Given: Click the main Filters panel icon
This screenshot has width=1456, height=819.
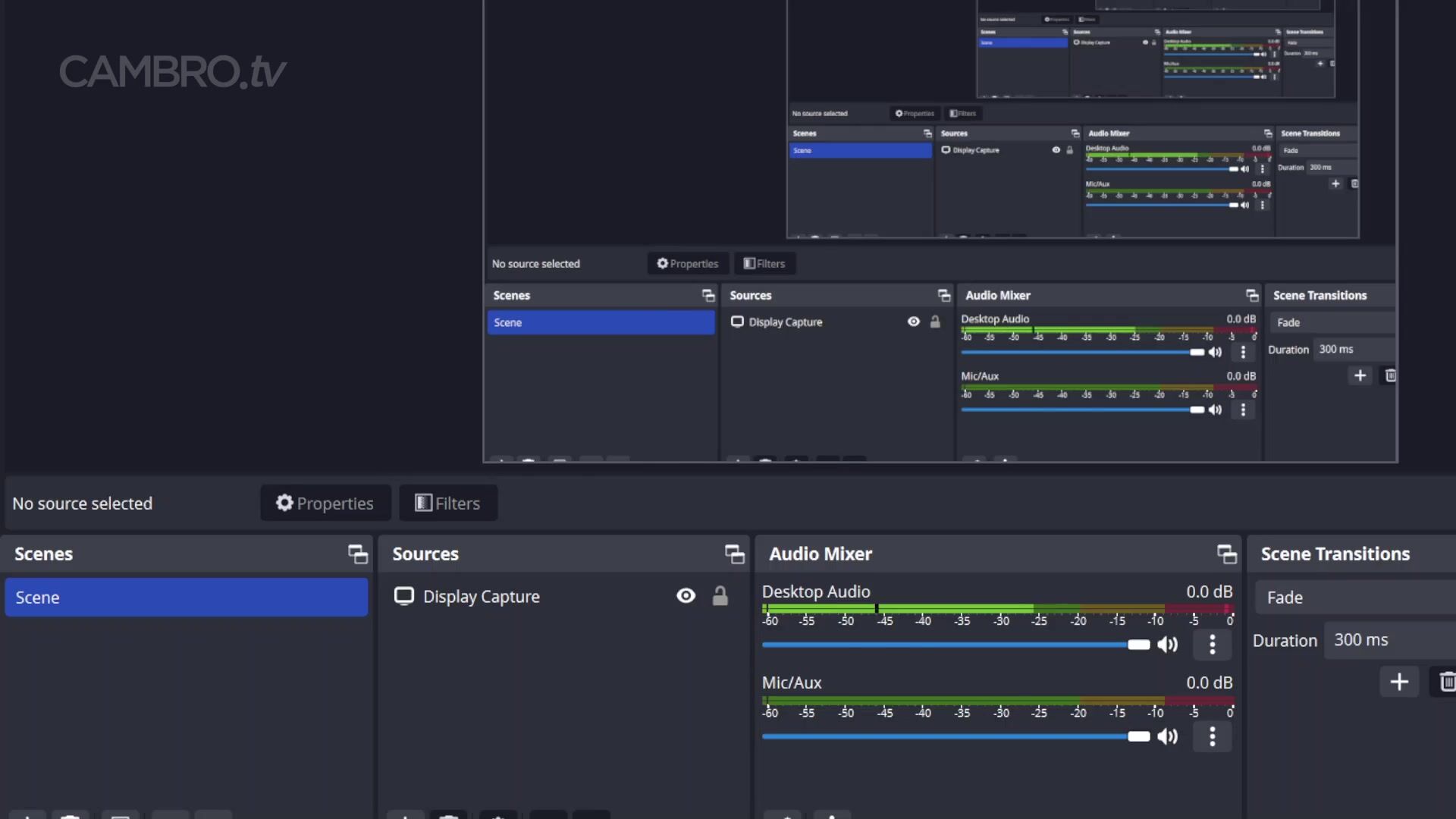Looking at the screenshot, I should coord(423,503).
